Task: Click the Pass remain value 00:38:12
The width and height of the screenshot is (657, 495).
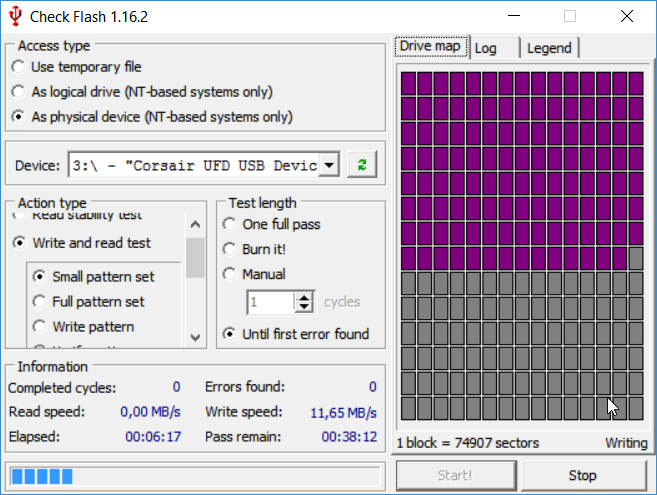Action: [x=349, y=437]
